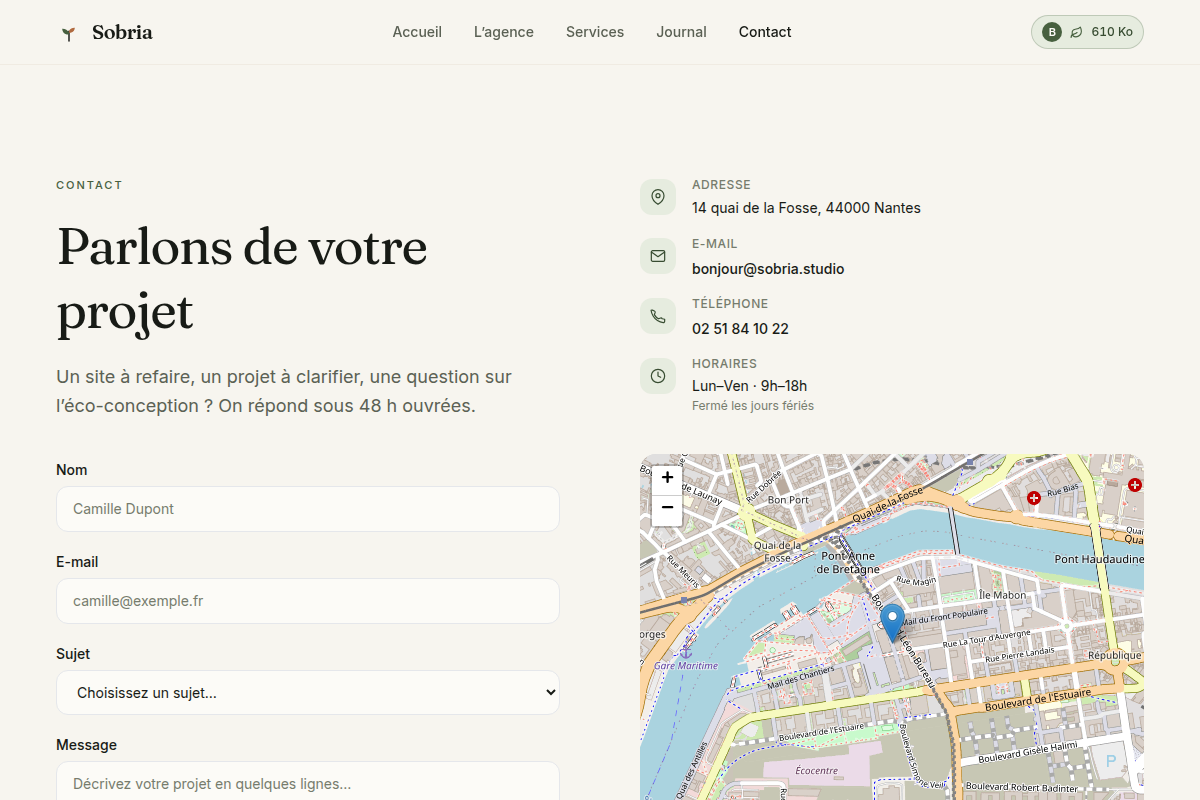Click the leaf icon in the badge
This screenshot has height=800, width=1200.
(1076, 32)
